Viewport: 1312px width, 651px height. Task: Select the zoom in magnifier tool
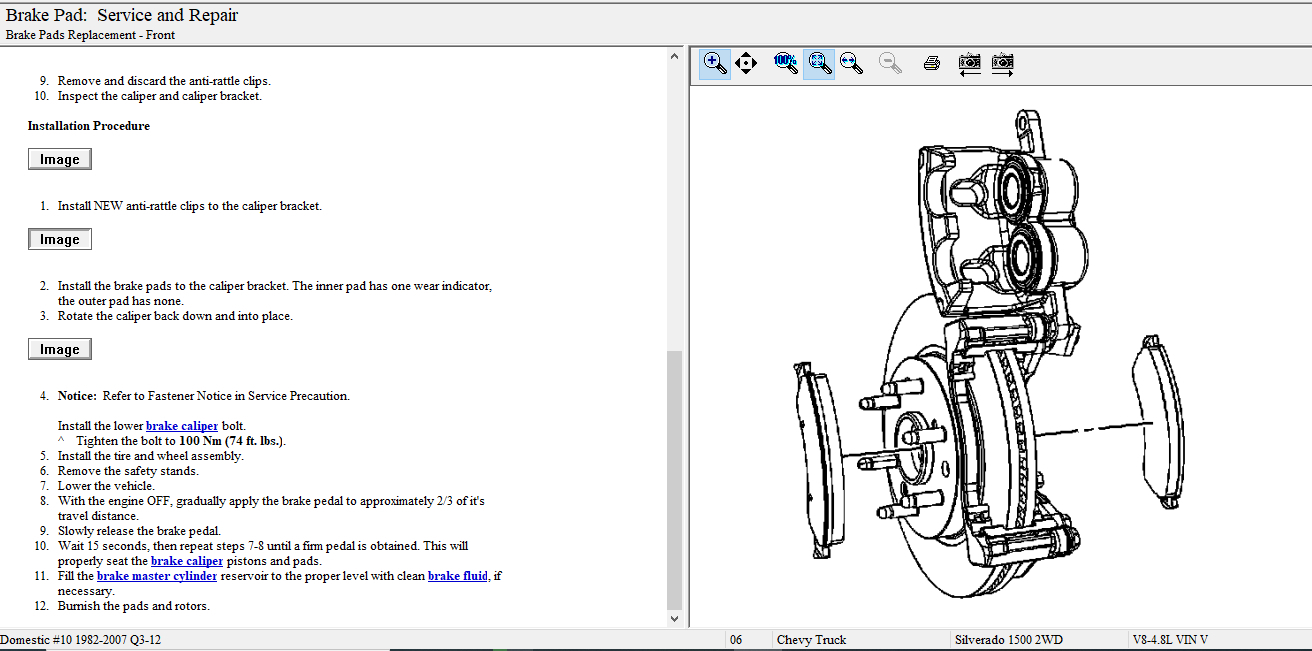[x=715, y=63]
